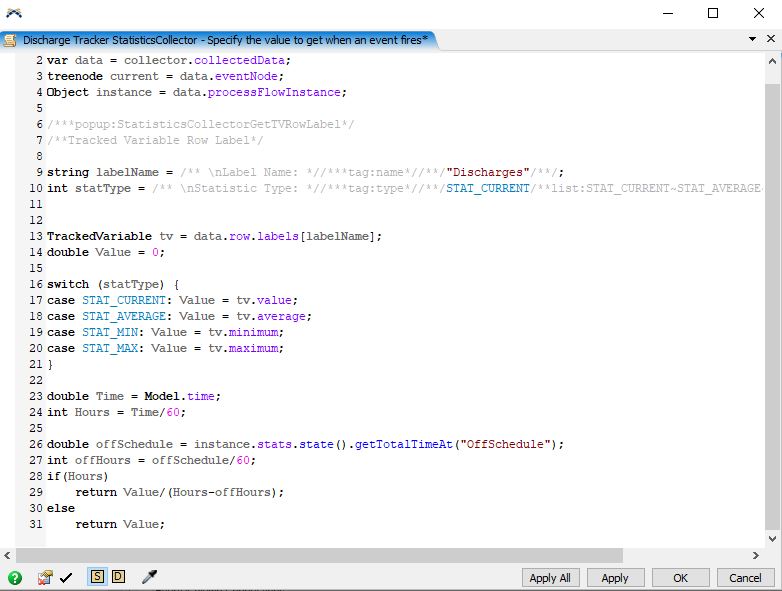Screen dimensions: 782x591
Task: Click the FlexSim app icon in title bar
Action: point(14,13)
